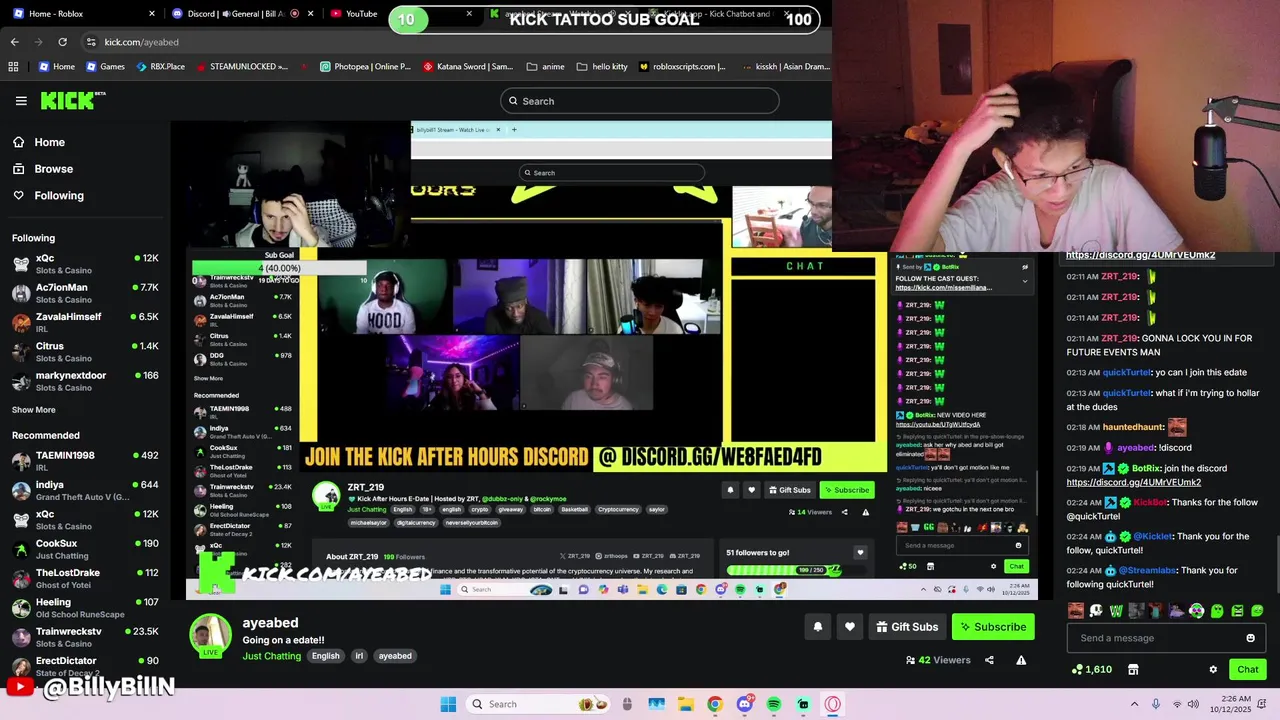Go back in the browser
Screen dimensions: 1280x720
click(x=14, y=42)
